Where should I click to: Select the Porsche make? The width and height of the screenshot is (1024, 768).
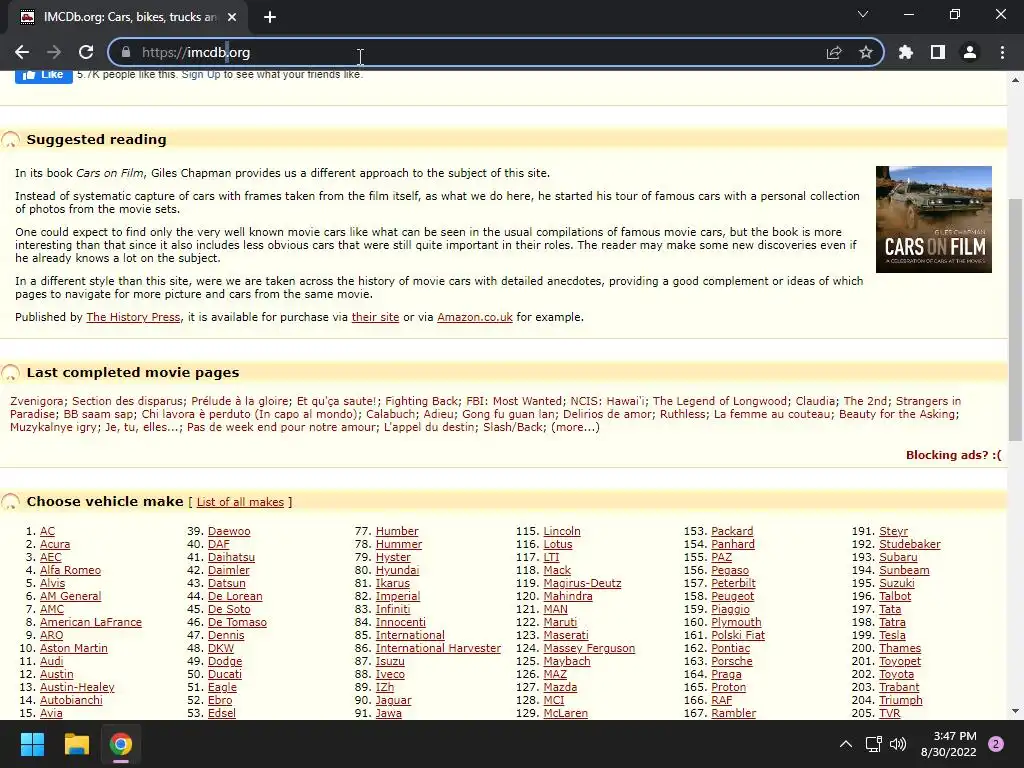(731, 662)
